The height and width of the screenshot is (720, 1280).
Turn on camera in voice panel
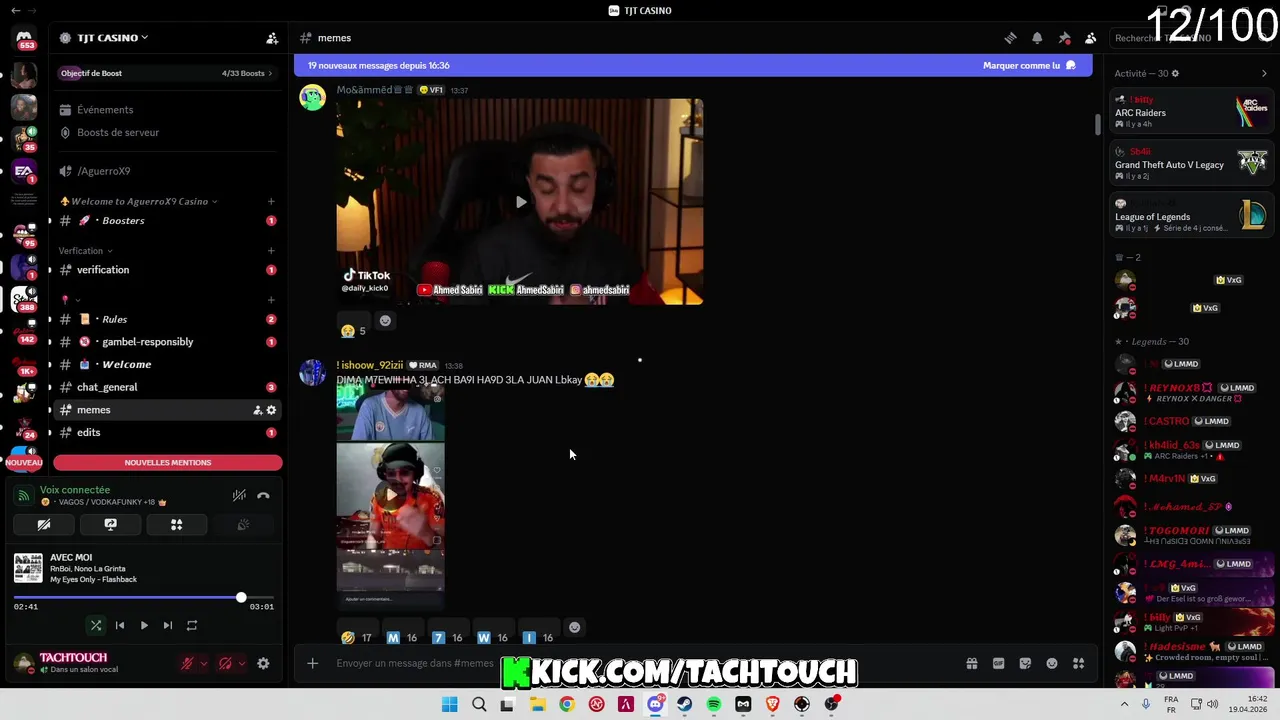[x=44, y=524]
